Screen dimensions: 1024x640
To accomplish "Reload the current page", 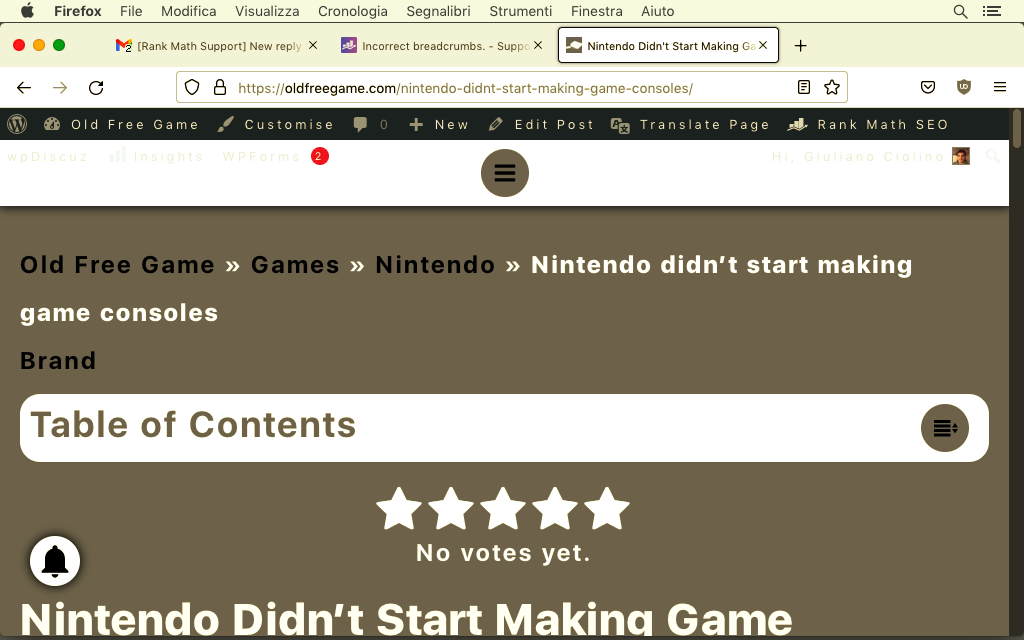I will [96, 88].
